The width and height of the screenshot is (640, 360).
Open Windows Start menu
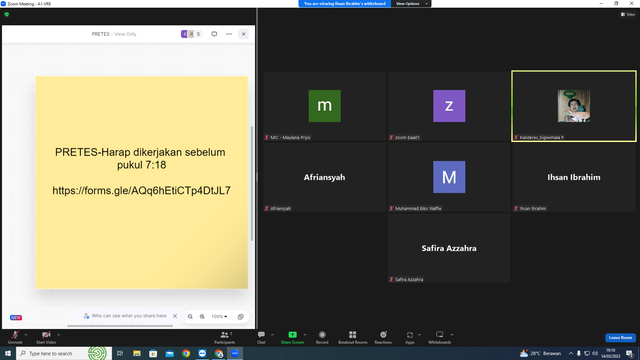click(8, 353)
